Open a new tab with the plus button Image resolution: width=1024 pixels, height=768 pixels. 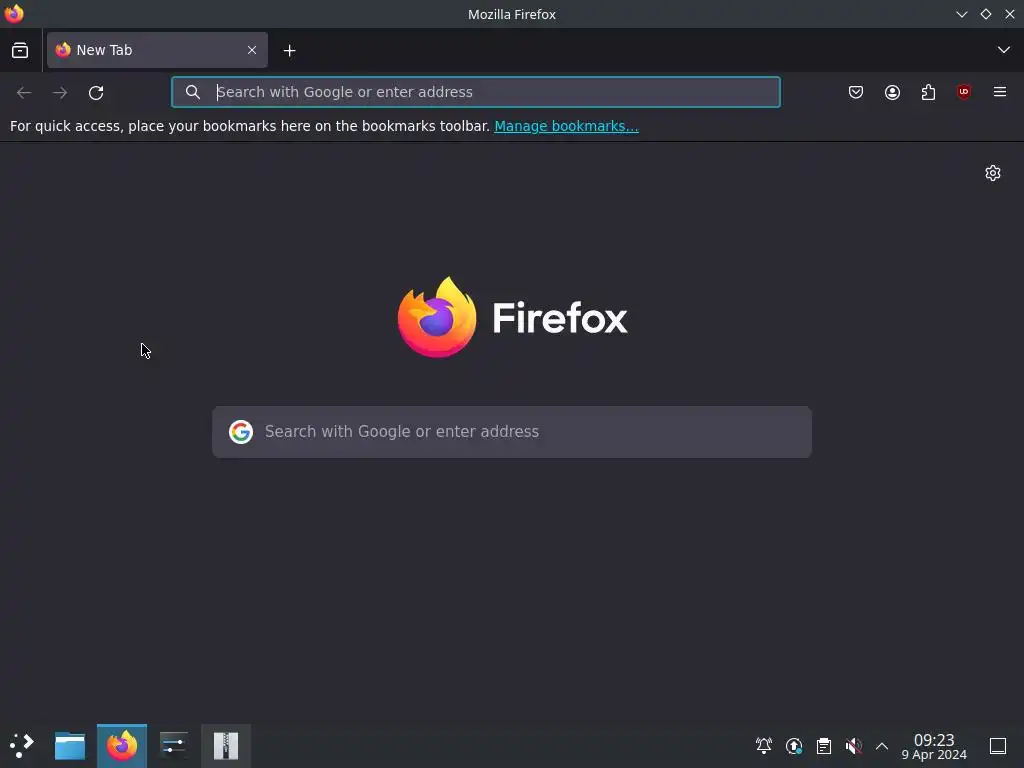coord(289,50)
